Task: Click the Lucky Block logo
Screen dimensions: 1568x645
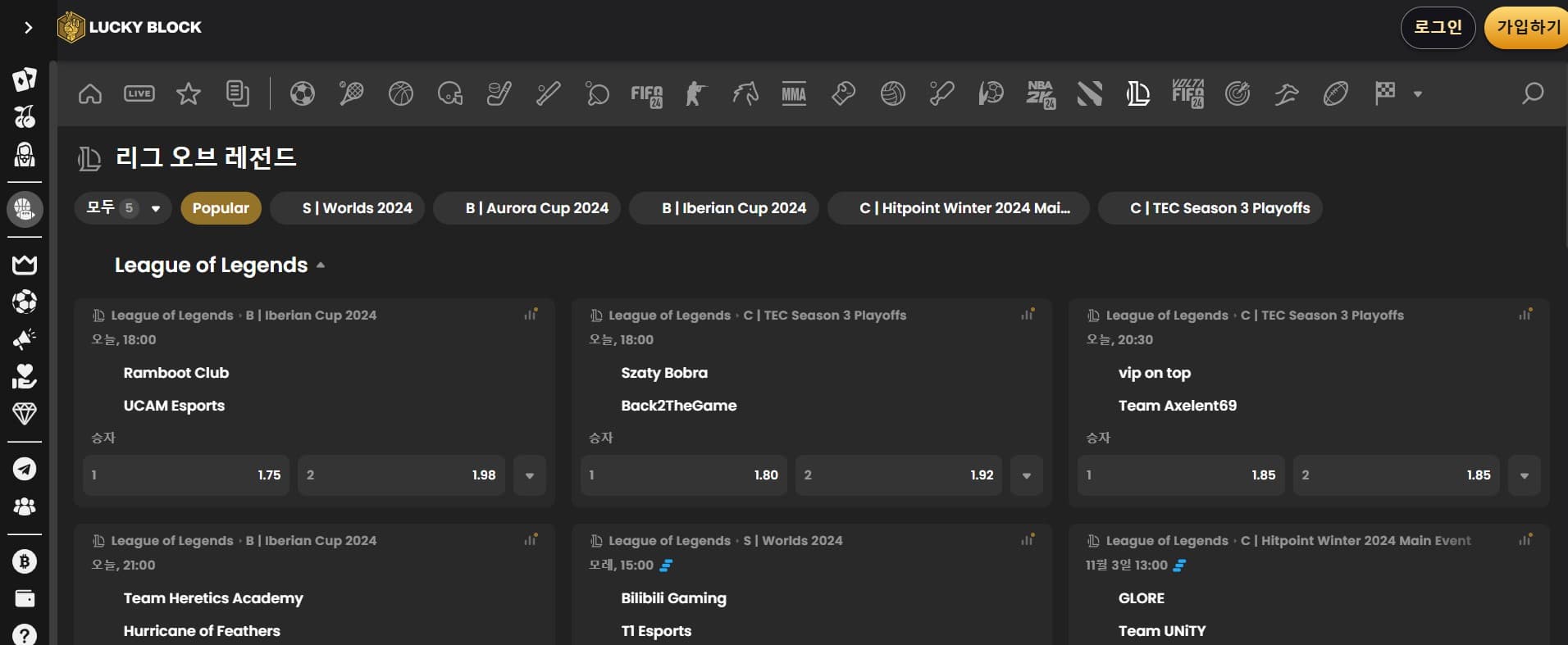Action: (x=130, y=27)
